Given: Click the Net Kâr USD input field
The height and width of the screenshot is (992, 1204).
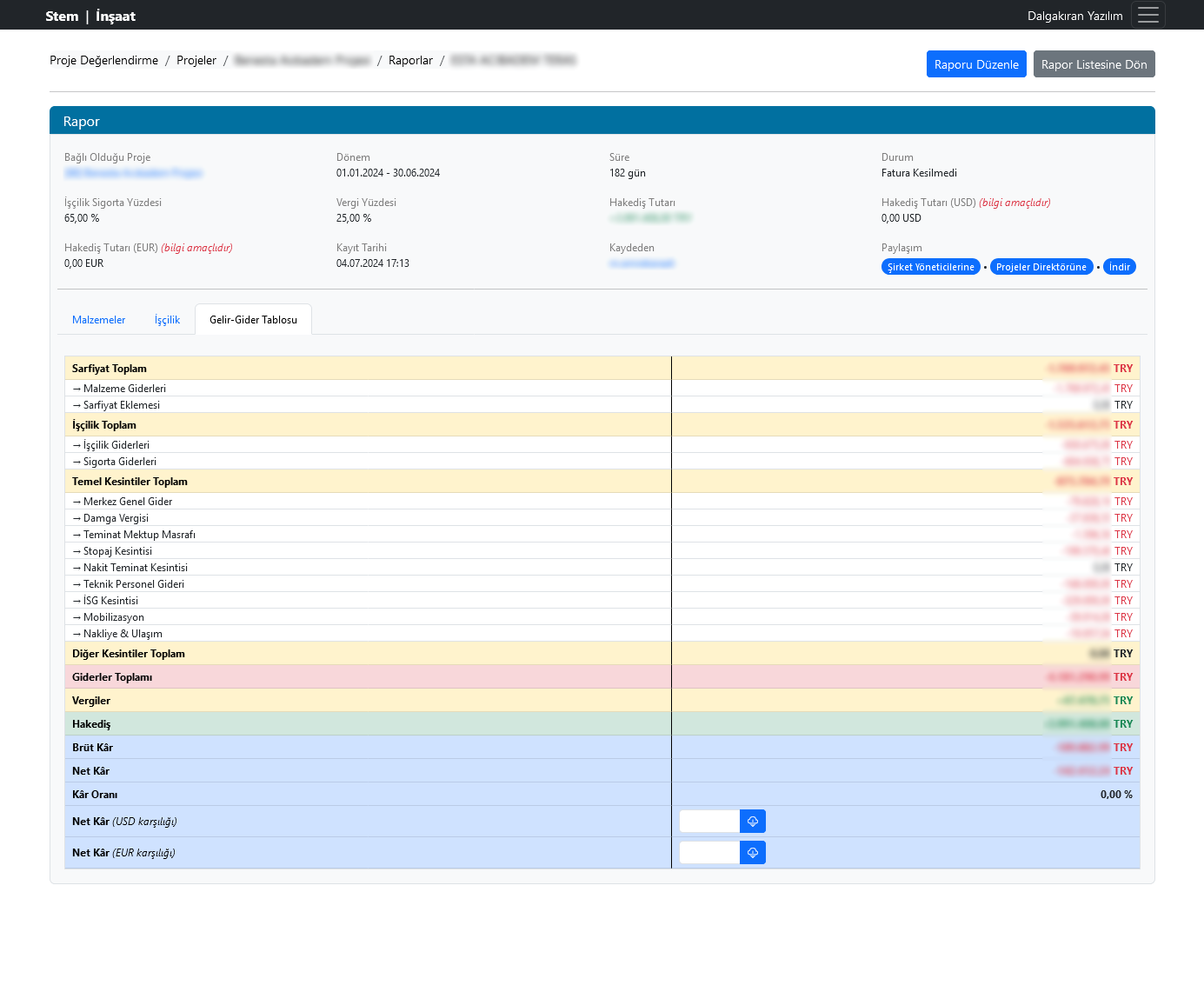Looking at the screenshot, I should [x=709, y=822].
